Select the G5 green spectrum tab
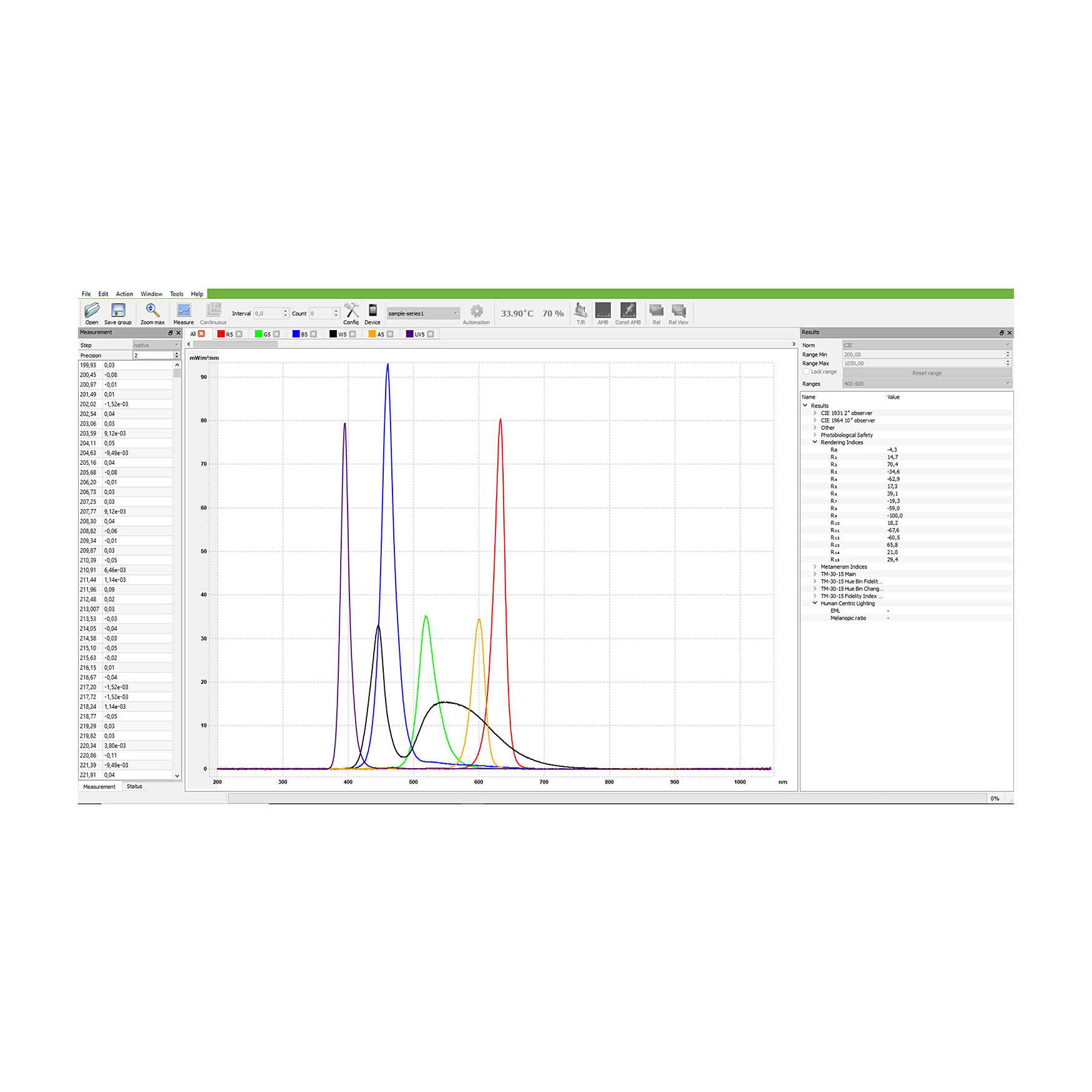The height and width of the screenshot is (1092, 1092). point(263,334)
